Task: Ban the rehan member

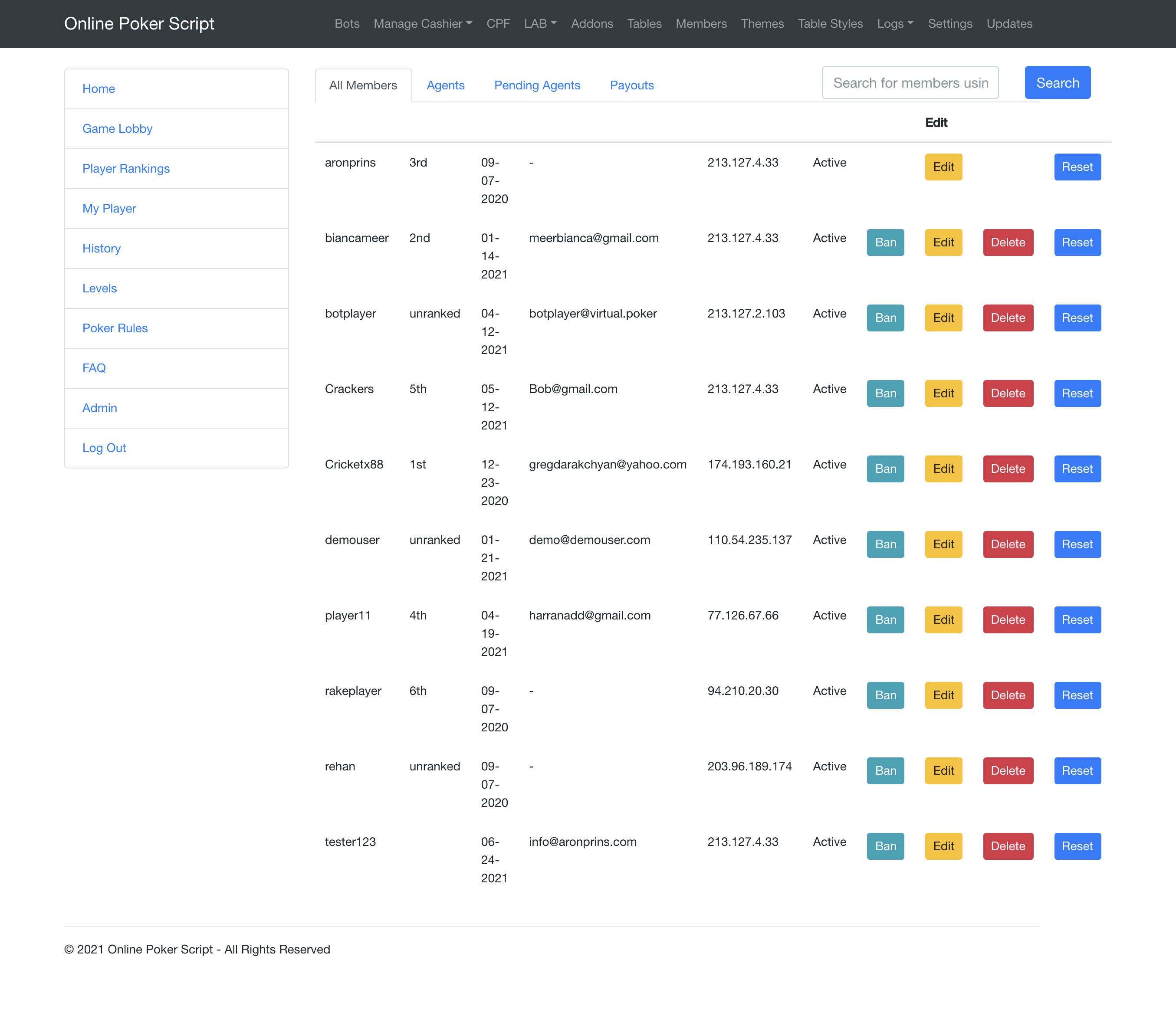Action: click(x=885, y=771)
